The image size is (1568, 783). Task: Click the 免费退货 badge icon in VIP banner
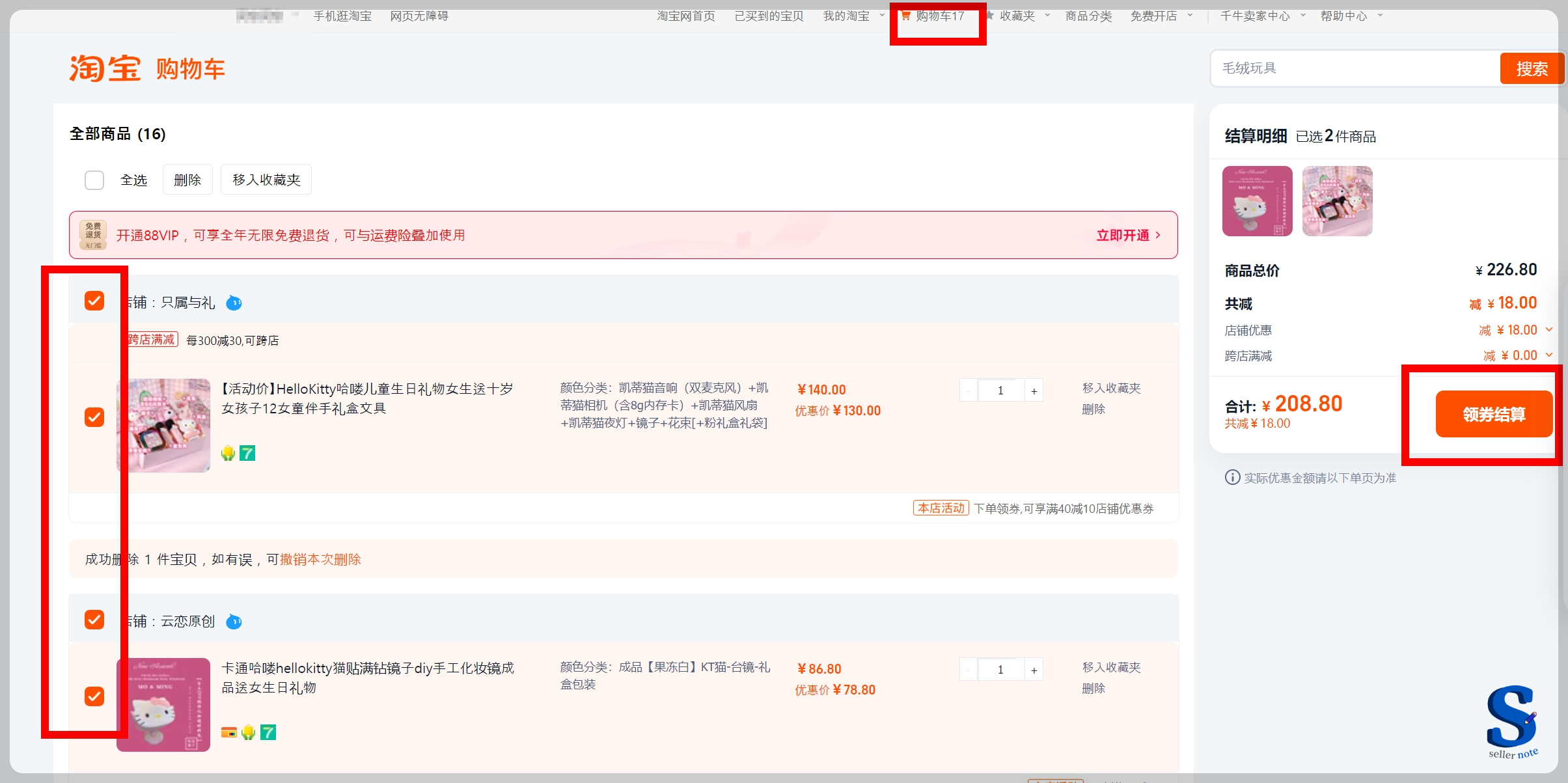(93, 235)
